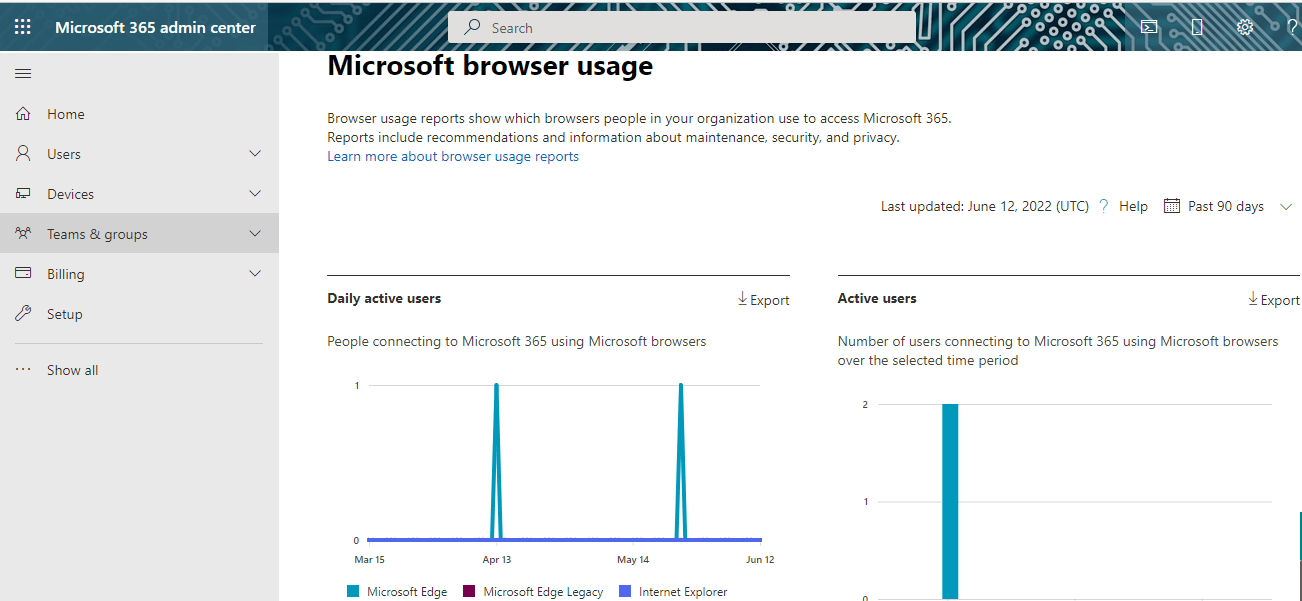The image size is (1302, 601).
Task: Open Cloud Shell icon in header
Action: coord(1149,27)
